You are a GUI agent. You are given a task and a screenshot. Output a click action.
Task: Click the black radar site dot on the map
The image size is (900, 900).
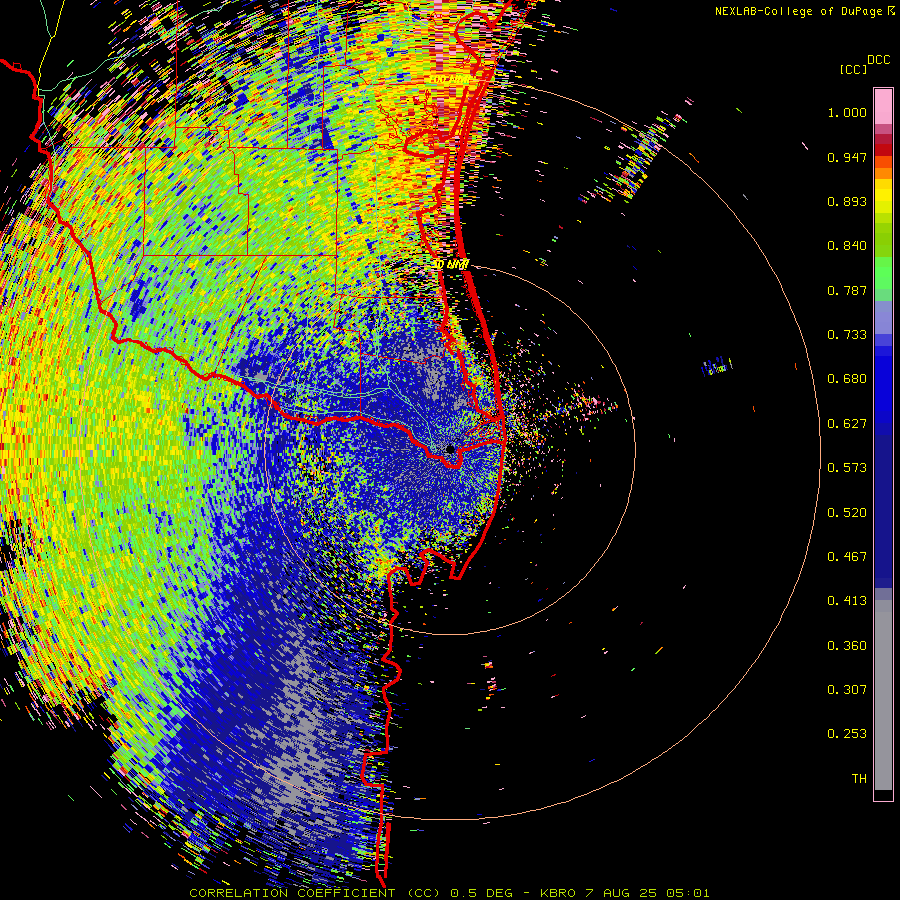[450, 449]
